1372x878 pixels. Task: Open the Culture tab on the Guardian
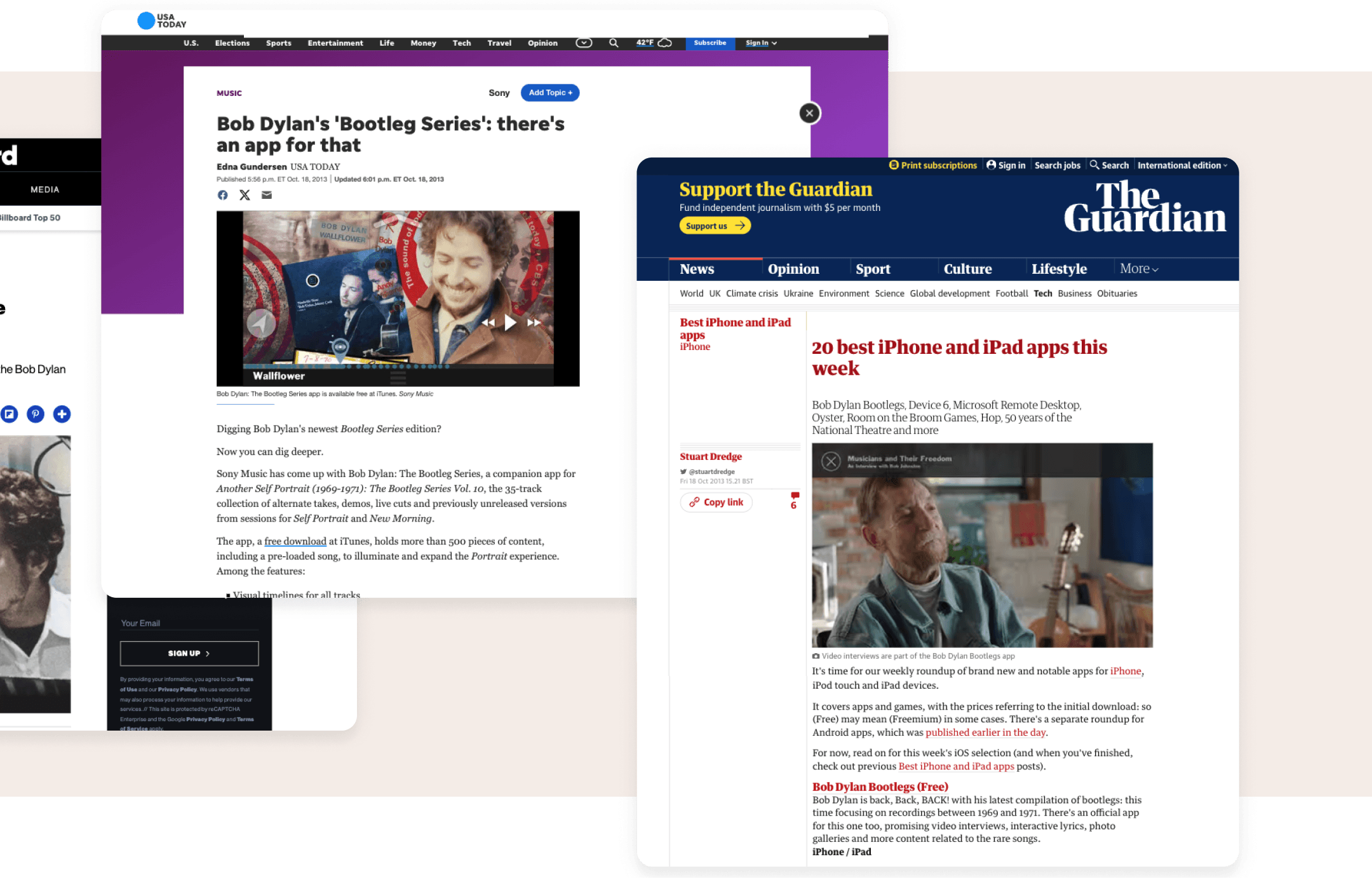point(967,269)
